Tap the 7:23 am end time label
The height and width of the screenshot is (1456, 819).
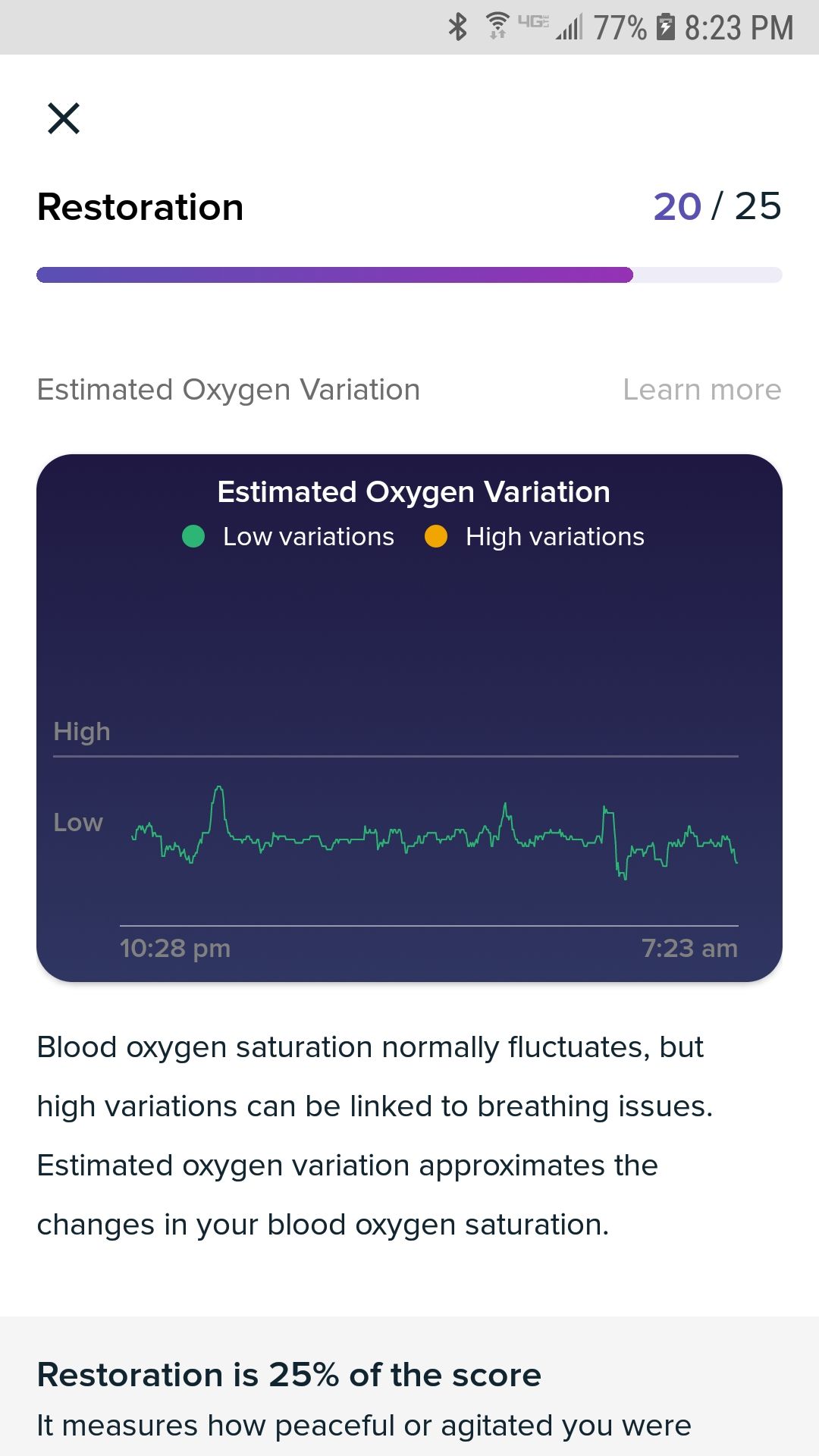[x=689, y=948]
